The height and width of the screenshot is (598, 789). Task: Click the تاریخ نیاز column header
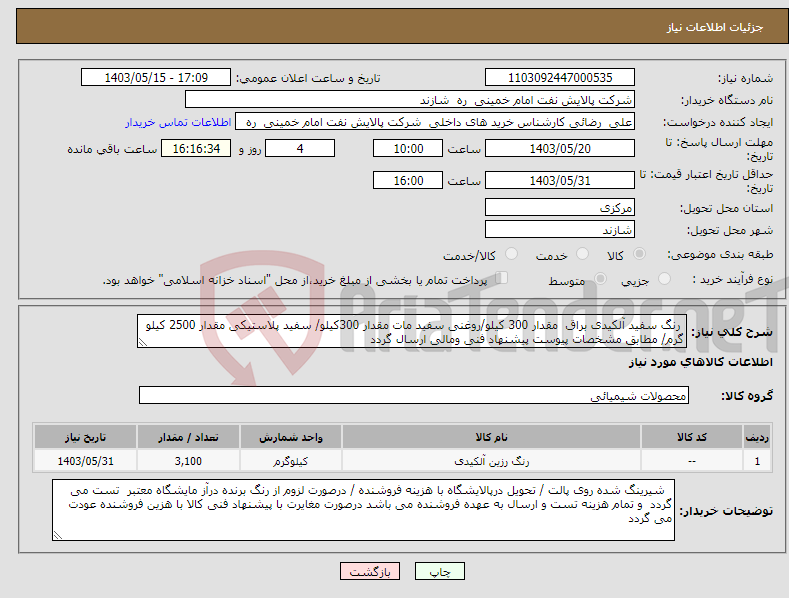(86, 437)
